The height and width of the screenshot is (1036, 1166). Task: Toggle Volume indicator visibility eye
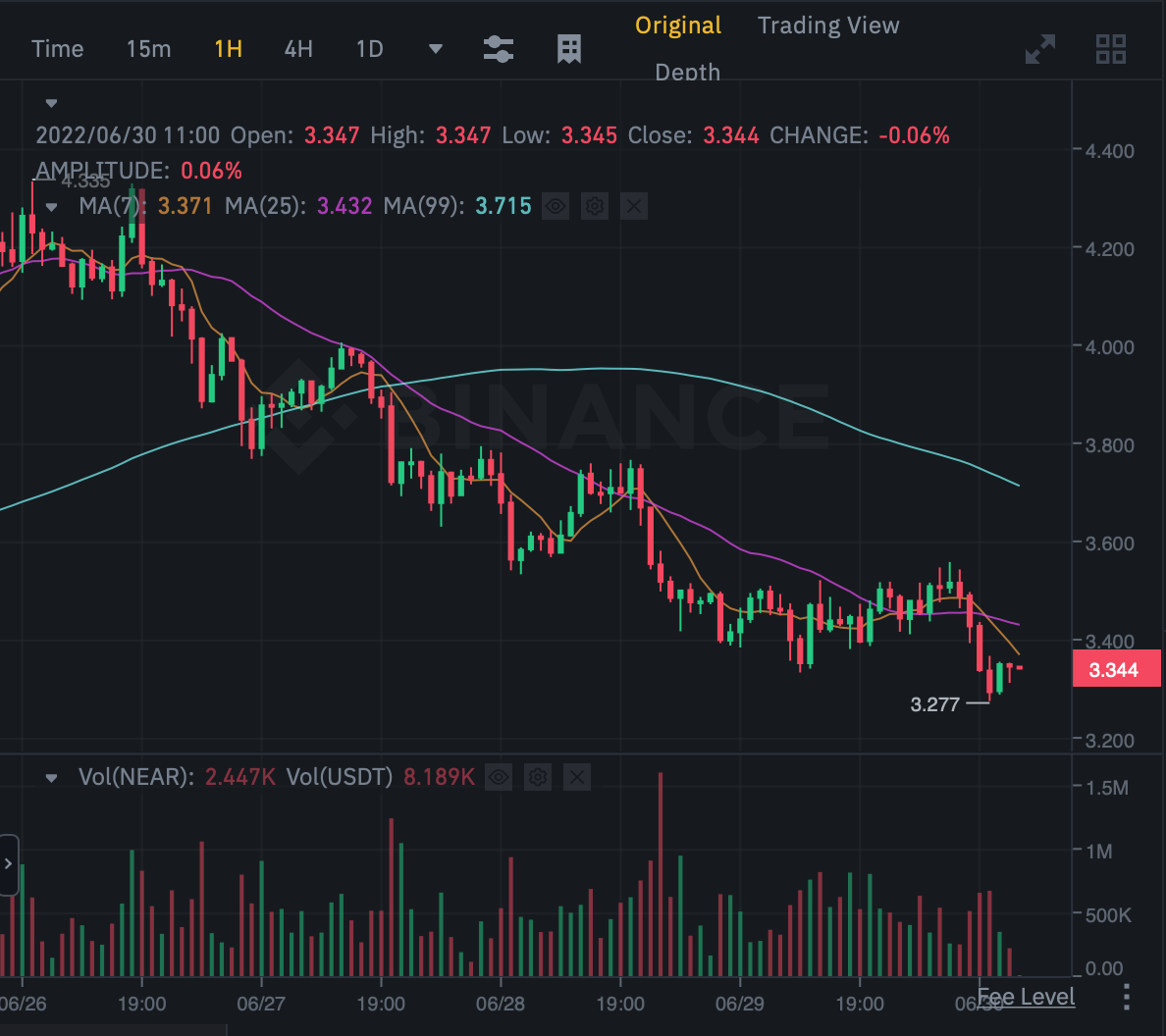[499, 778]
